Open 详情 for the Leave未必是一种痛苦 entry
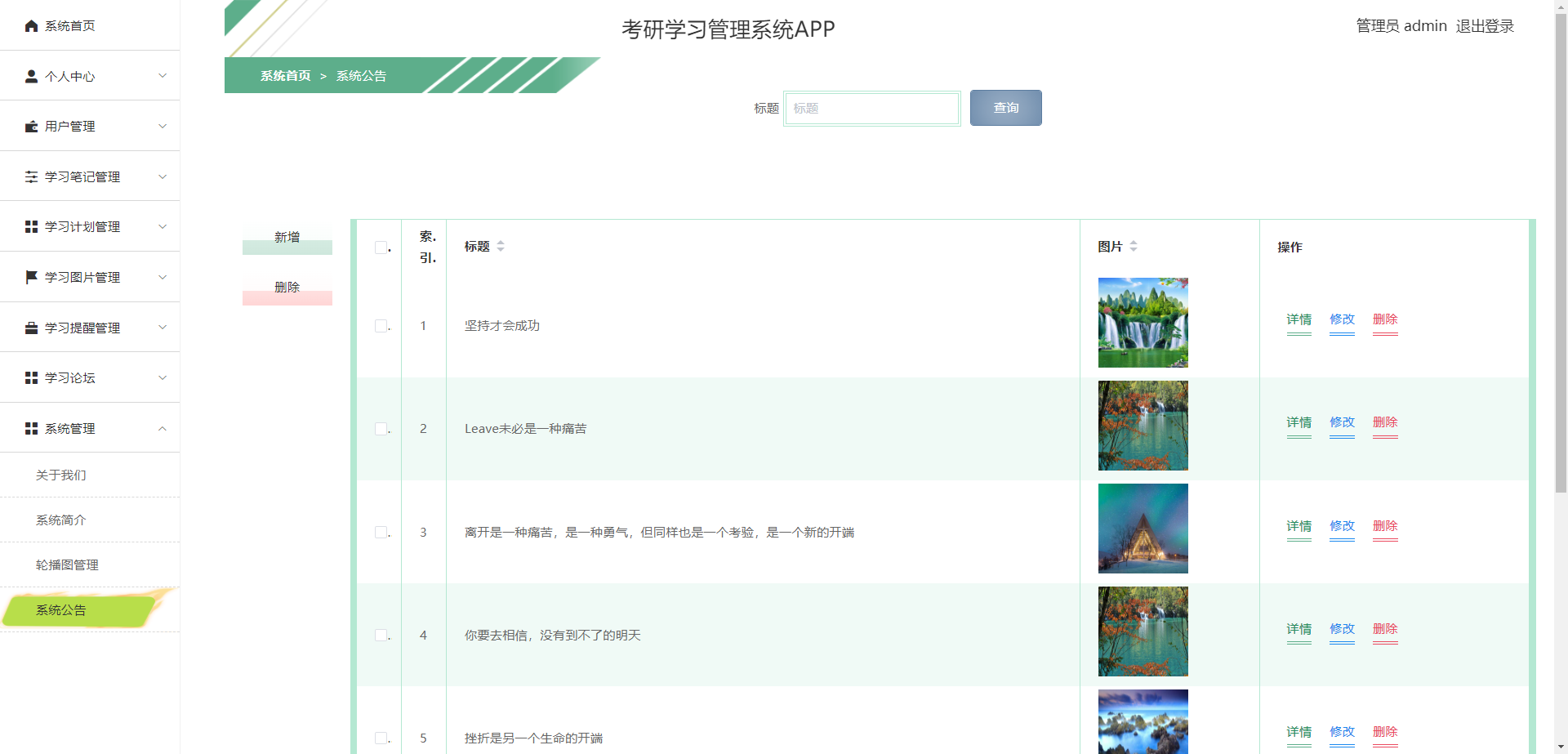This screenshot has width=1568, height=754. (x=1298, y=423)
